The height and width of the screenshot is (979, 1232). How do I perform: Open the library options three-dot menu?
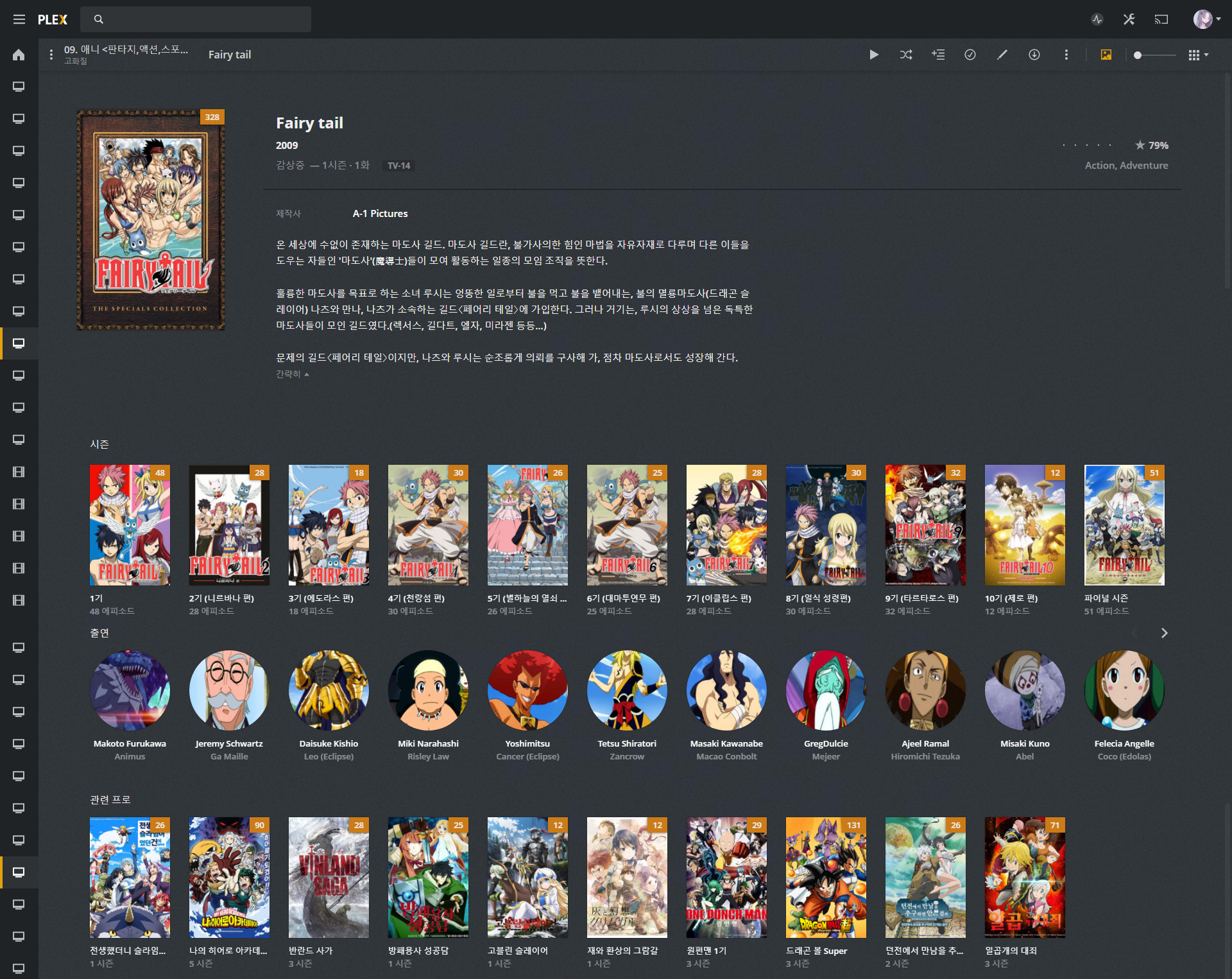click(x=51, y=55)
